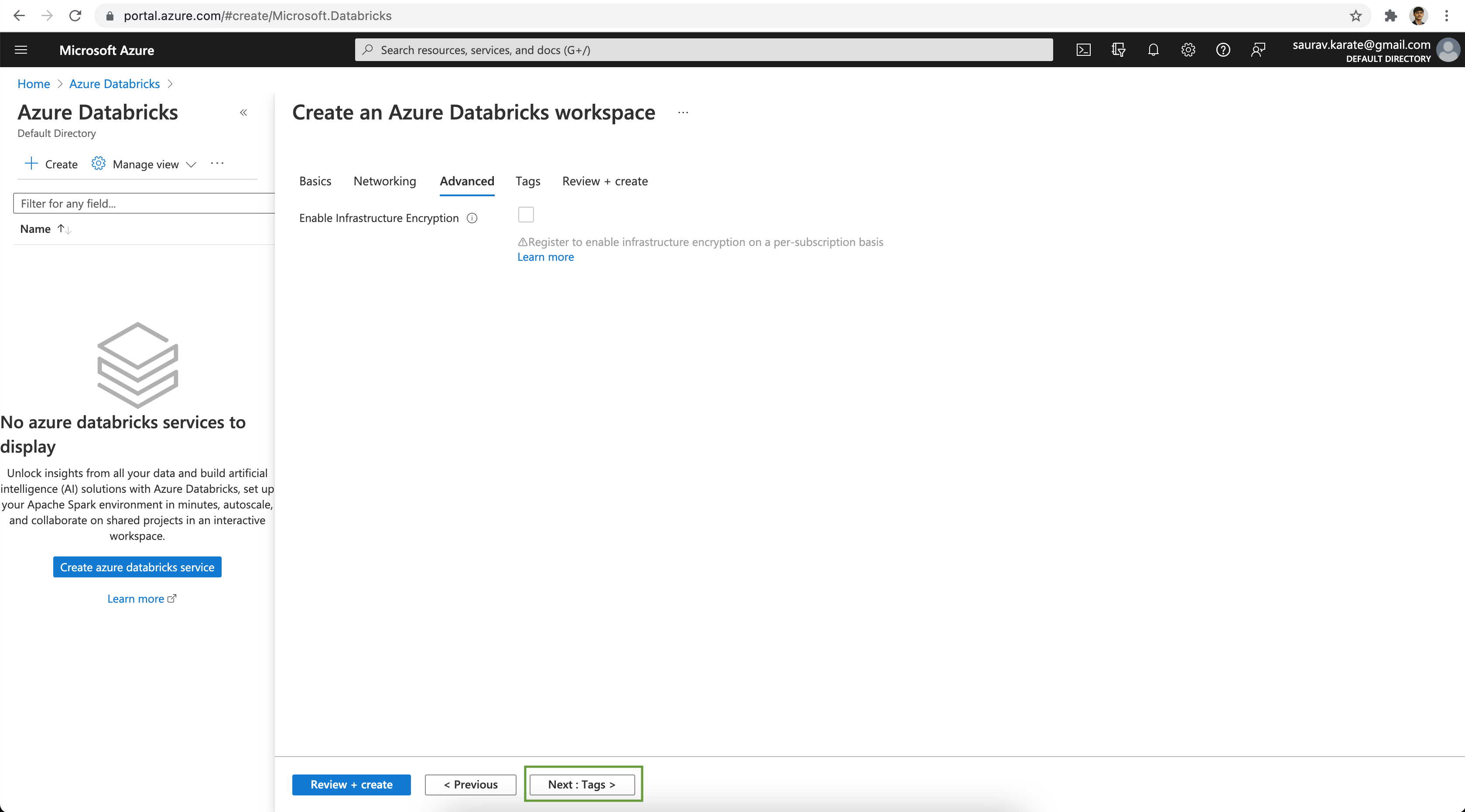Switch to the Basics tab

click(x=315, y=181)
